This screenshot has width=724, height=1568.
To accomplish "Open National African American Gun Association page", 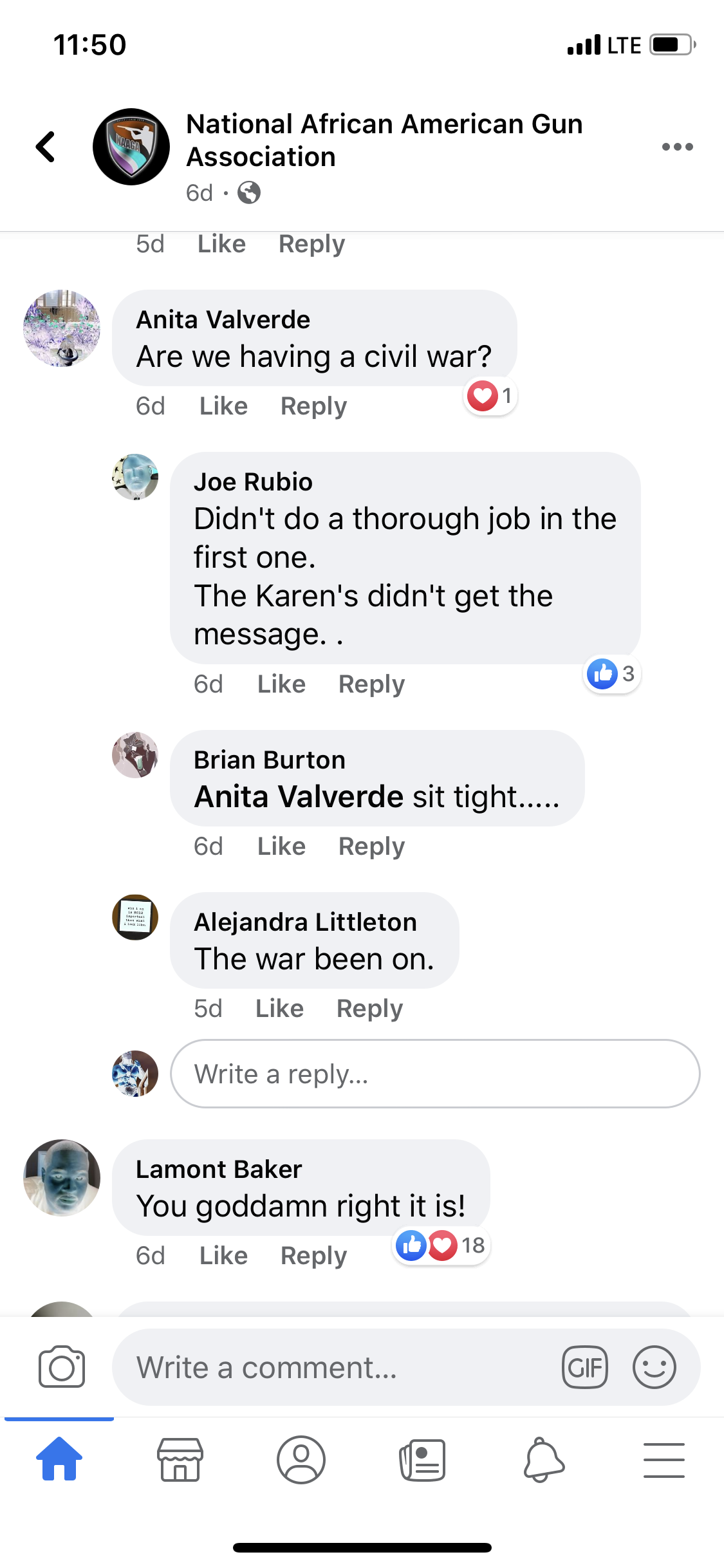I will click(384, 140).
